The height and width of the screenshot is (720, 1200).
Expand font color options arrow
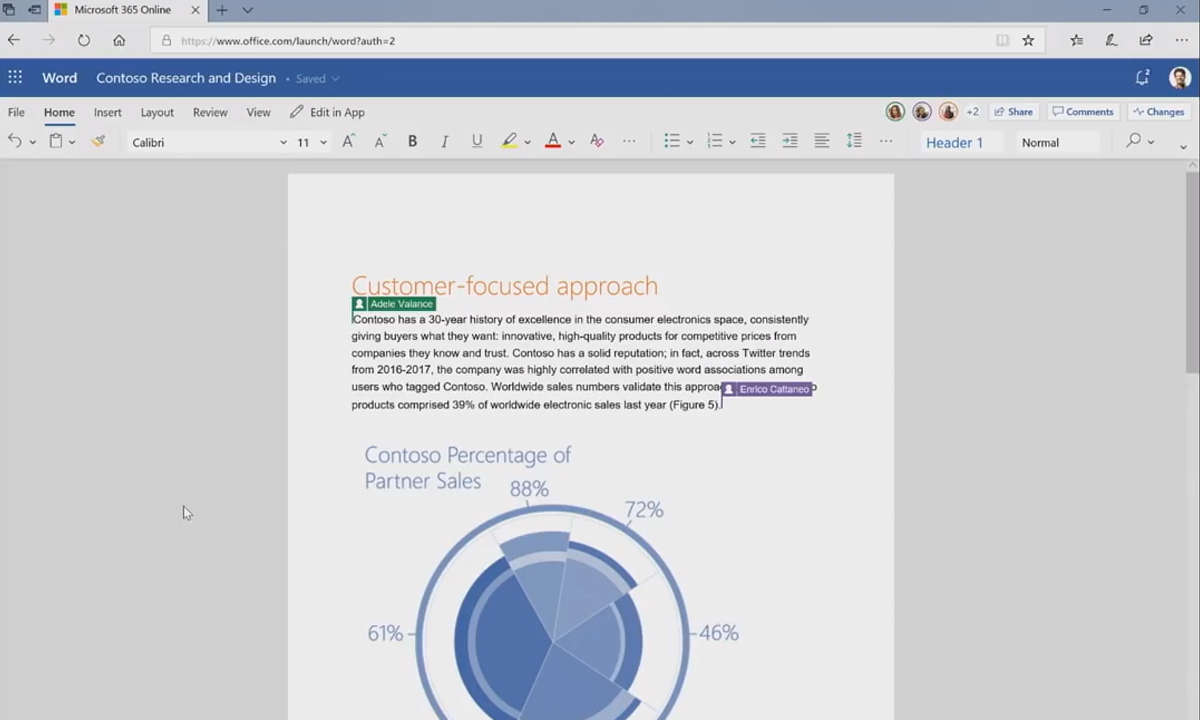tap(571, 143)
